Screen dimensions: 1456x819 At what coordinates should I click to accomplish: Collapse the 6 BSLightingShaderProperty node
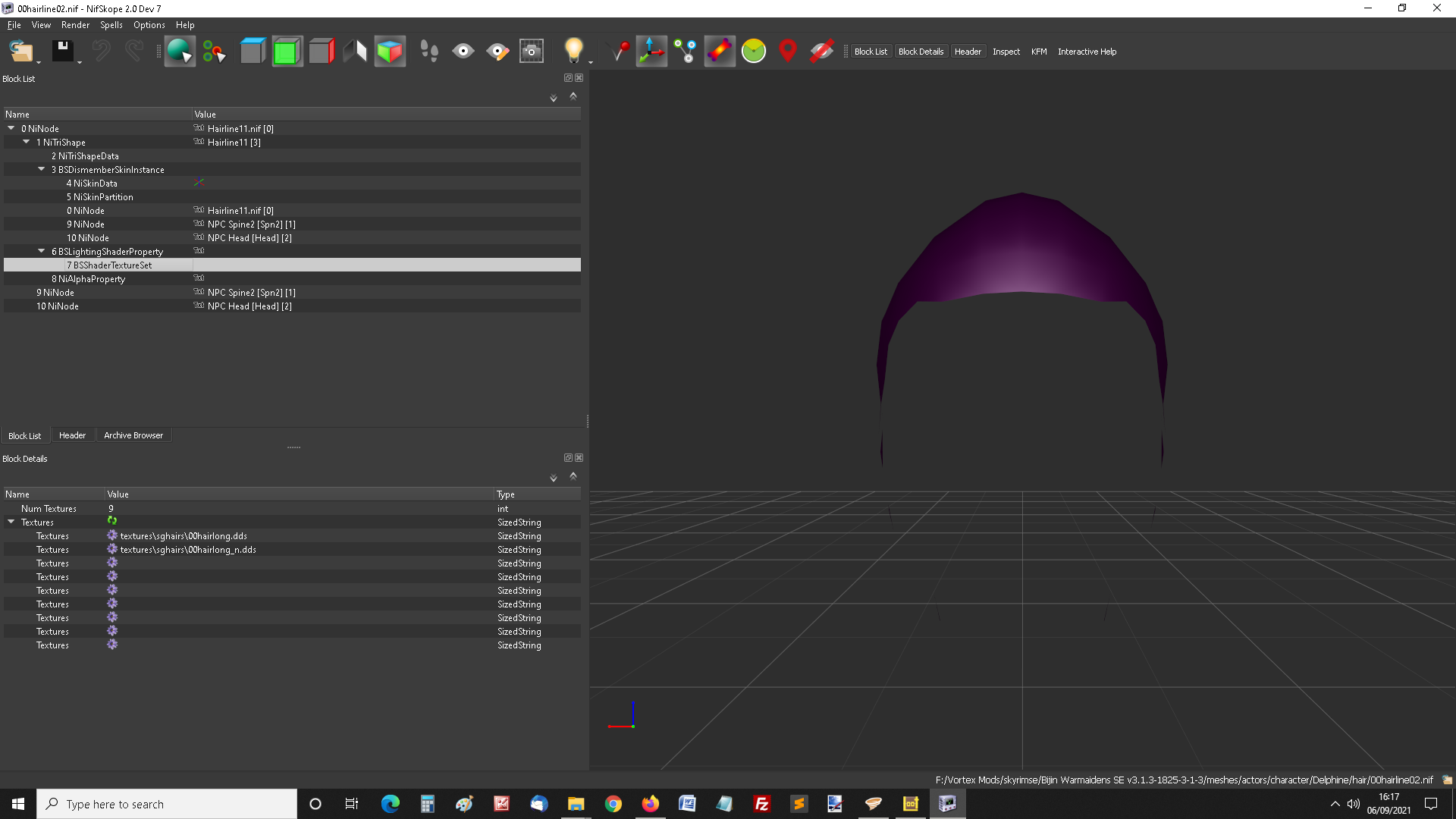click(42, 251)
